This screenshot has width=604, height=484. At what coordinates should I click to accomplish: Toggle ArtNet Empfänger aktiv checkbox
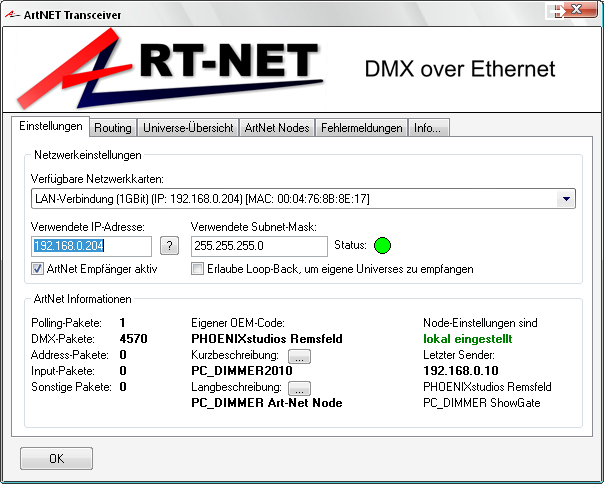[x=37, y=269]
